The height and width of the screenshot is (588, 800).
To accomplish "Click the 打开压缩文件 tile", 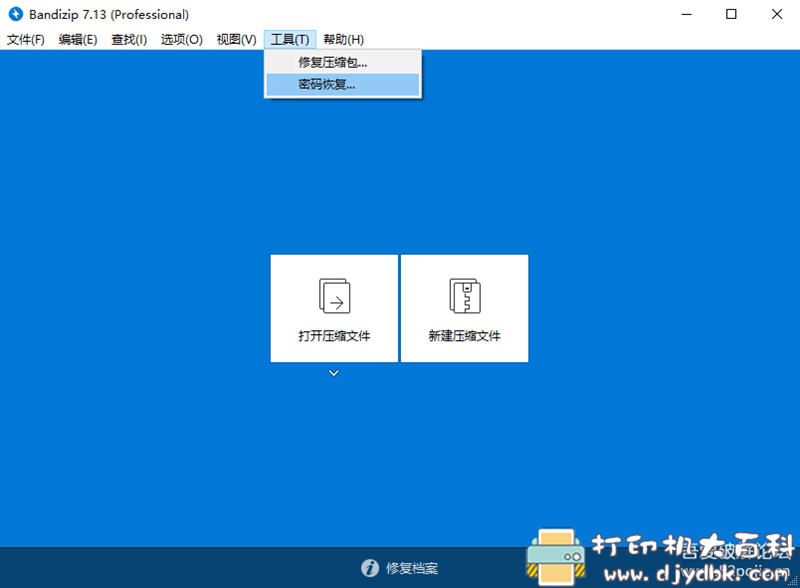I will coord(334,308).
